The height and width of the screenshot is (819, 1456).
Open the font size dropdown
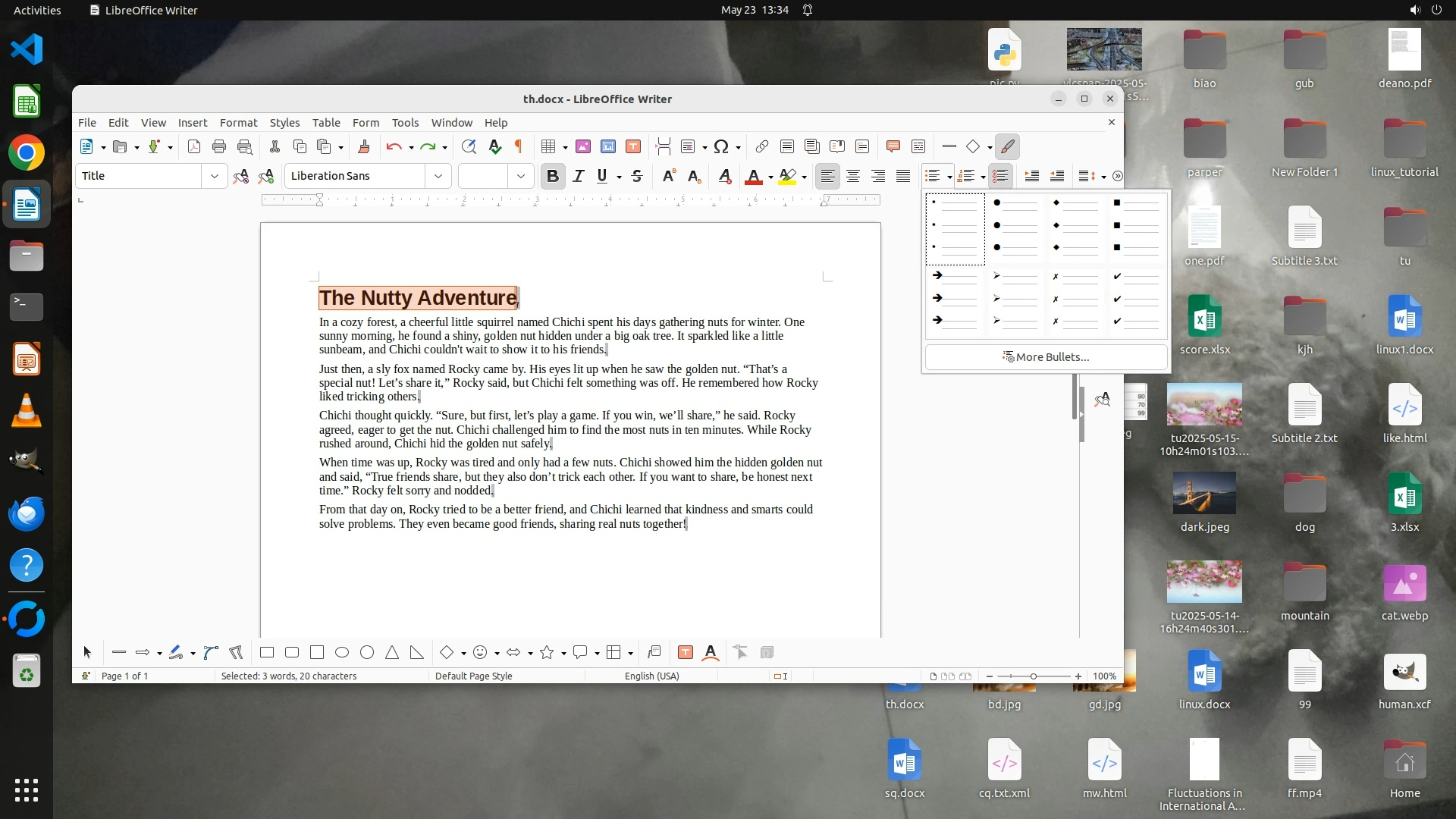tap(520, 176)
